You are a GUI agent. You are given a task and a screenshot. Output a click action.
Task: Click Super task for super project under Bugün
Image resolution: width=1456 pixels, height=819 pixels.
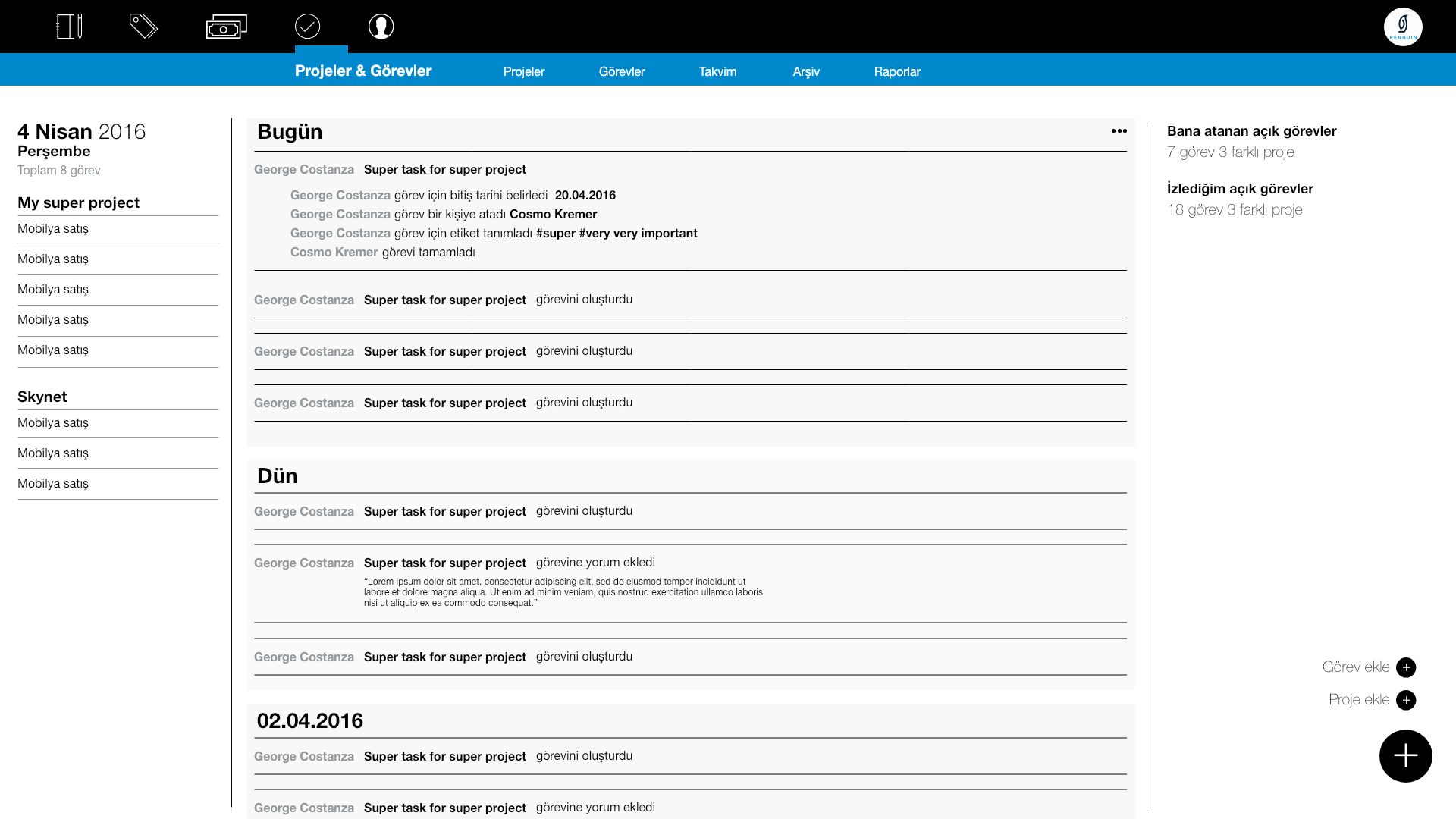pyautogui.click(x=445, y=169)
